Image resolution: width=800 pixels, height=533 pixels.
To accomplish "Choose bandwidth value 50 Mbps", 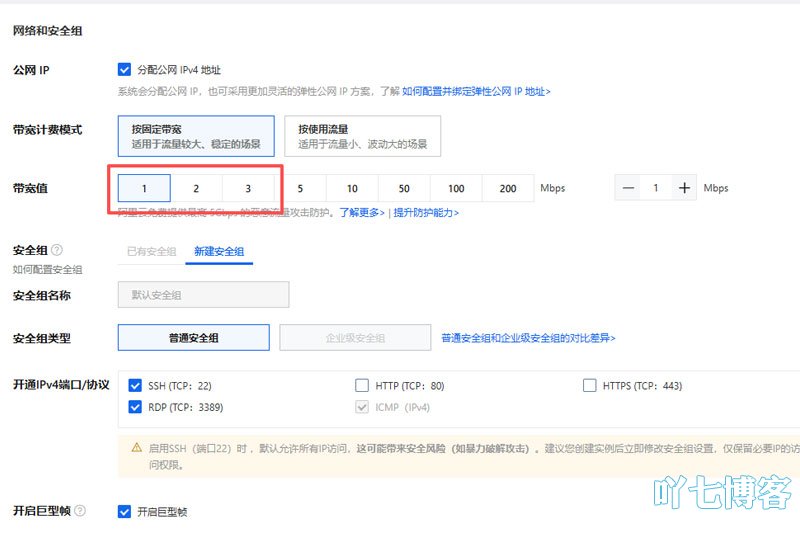I will [404, 188].
